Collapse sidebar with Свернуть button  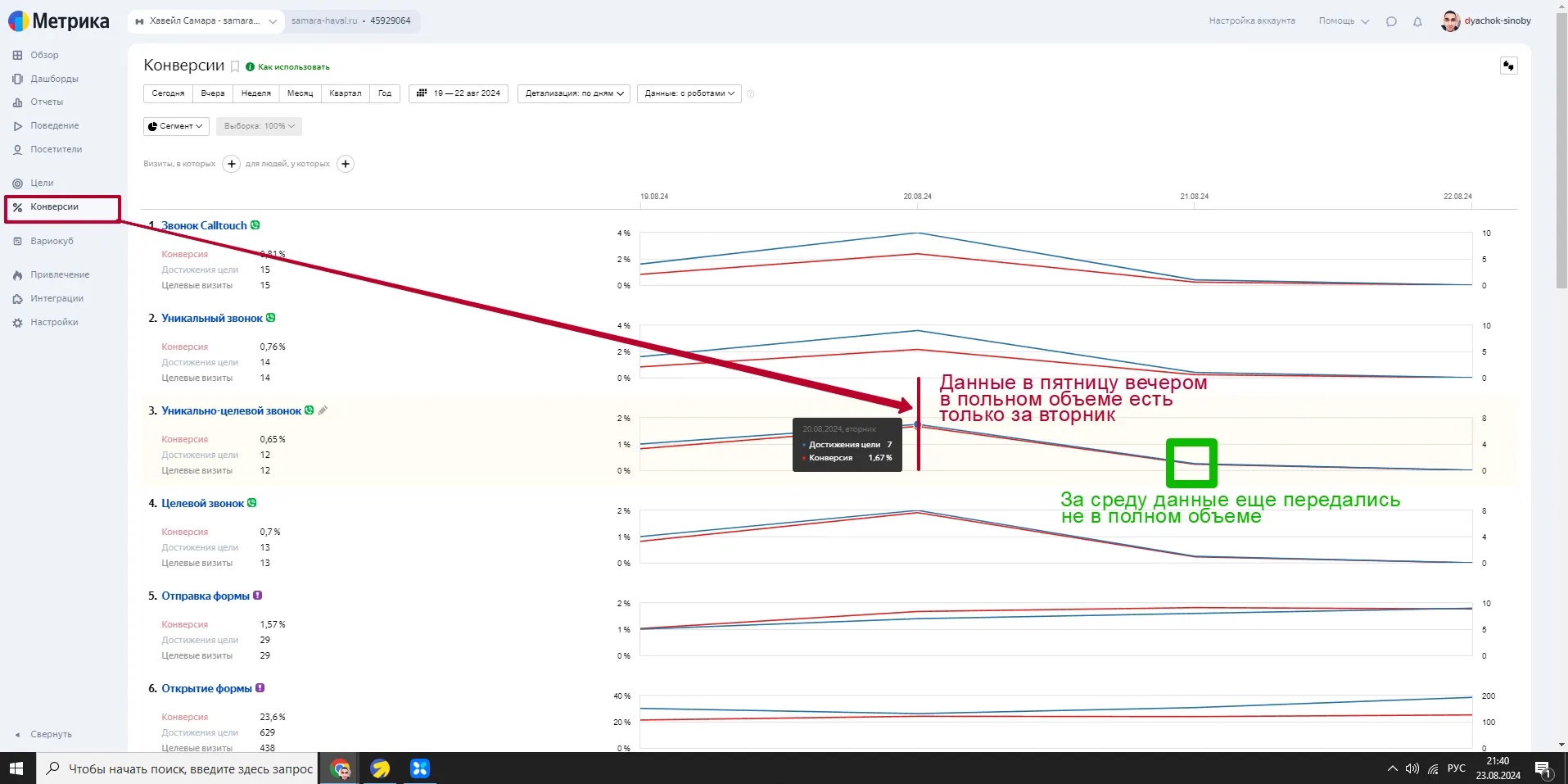tap(51, 734)
